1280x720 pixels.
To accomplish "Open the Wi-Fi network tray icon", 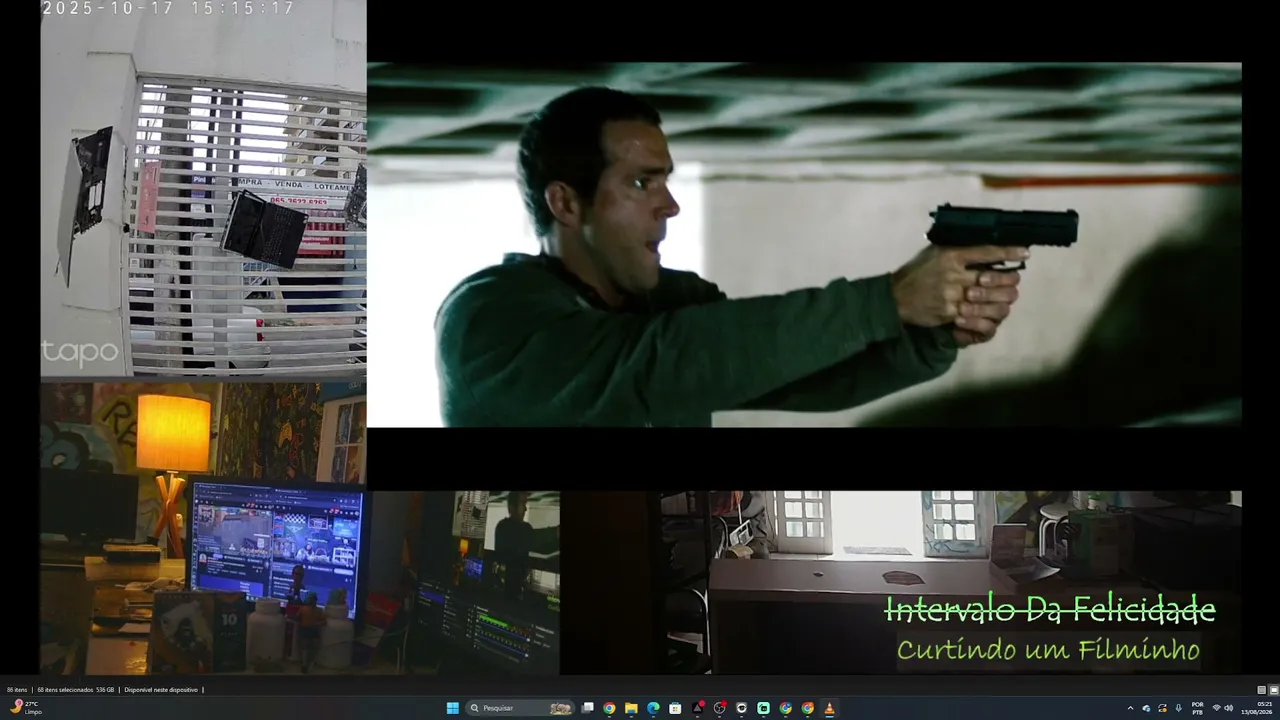I will (x=1217, y=708).
